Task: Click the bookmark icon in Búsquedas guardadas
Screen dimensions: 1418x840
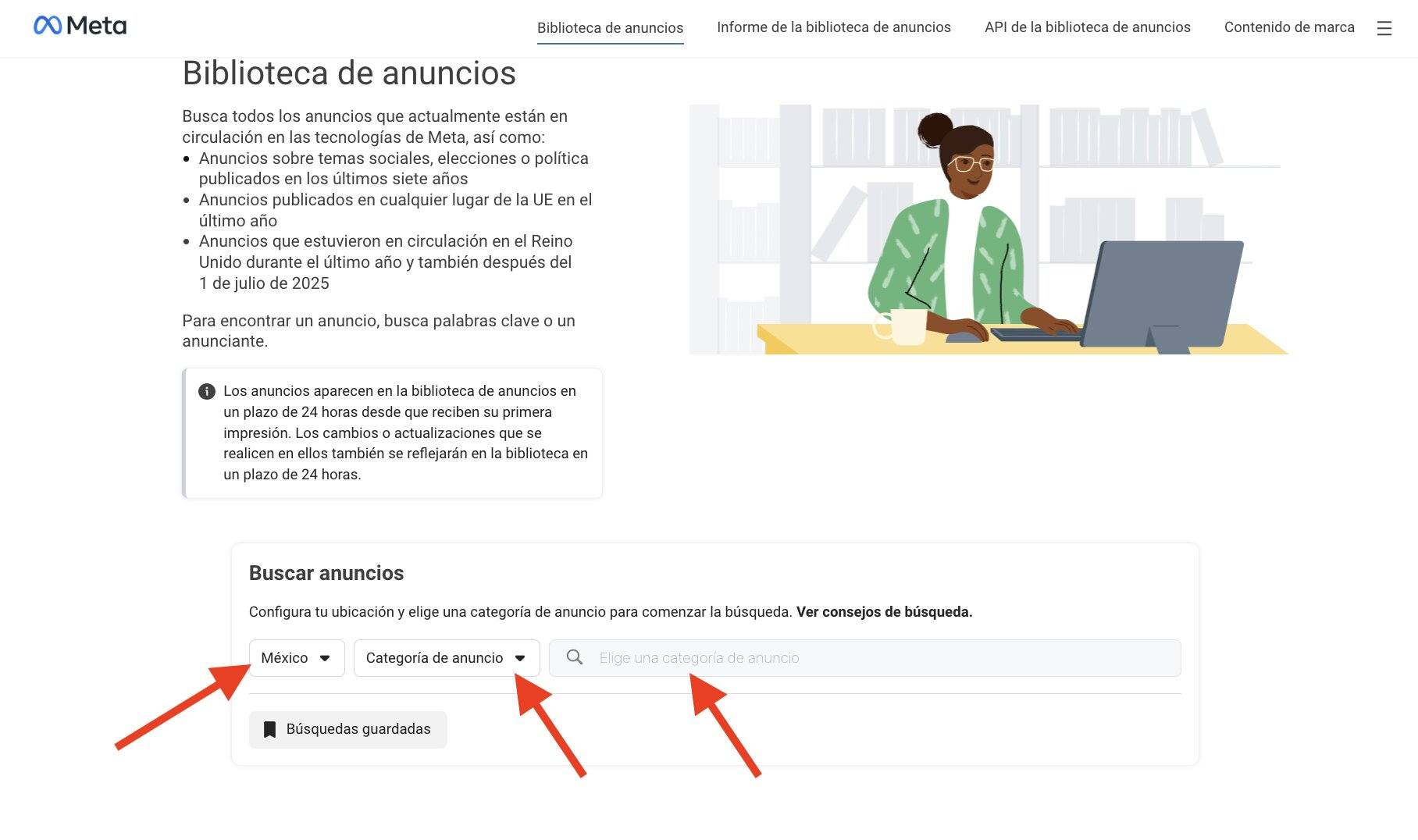Action: pos(269,729)
